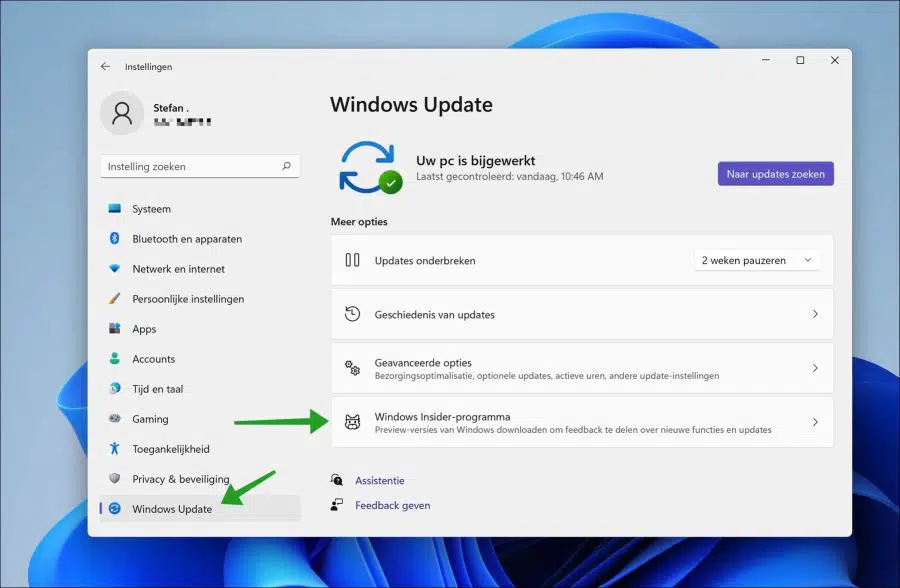Click the search magnifier icon
Image resolution: width=900 pixels, height=588 pixels.
[x=286, y=166]
